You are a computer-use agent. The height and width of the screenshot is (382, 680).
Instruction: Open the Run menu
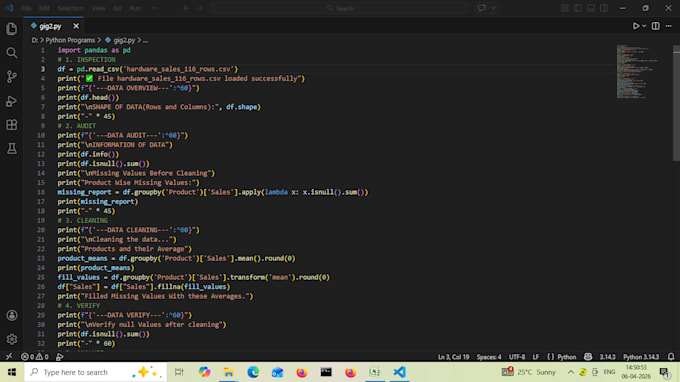(135, 8)
